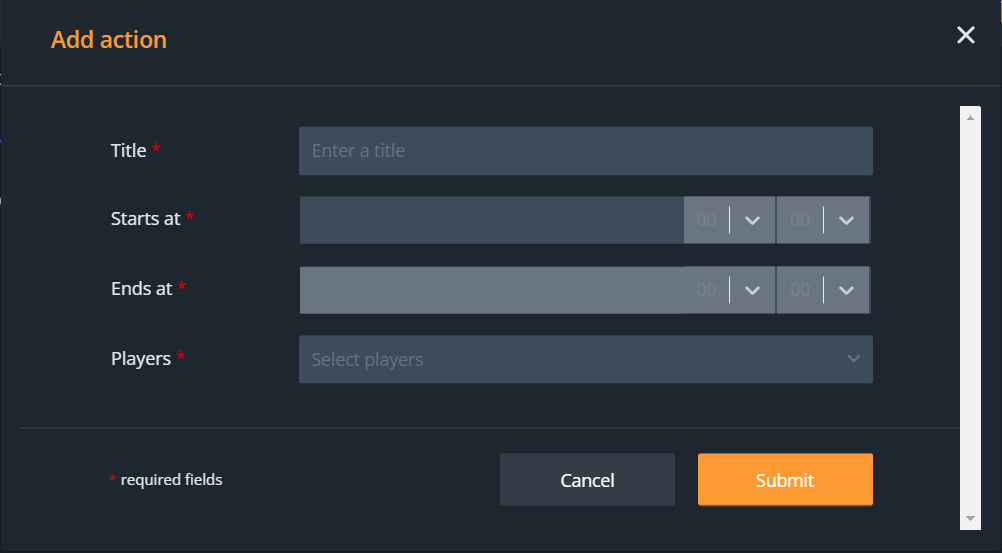
Task: Click the Ends at date field
Action: click(491, 290)
